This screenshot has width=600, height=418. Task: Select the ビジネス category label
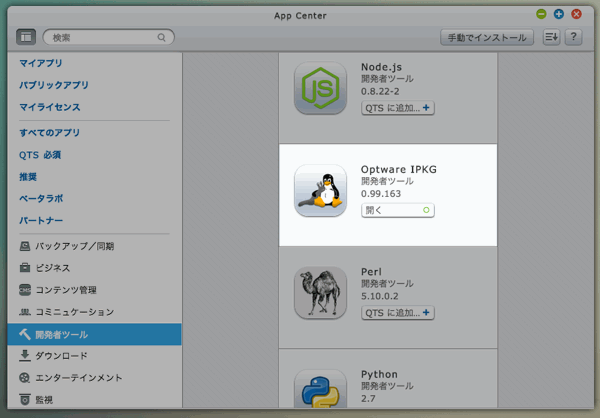click(x=53, y=268)
